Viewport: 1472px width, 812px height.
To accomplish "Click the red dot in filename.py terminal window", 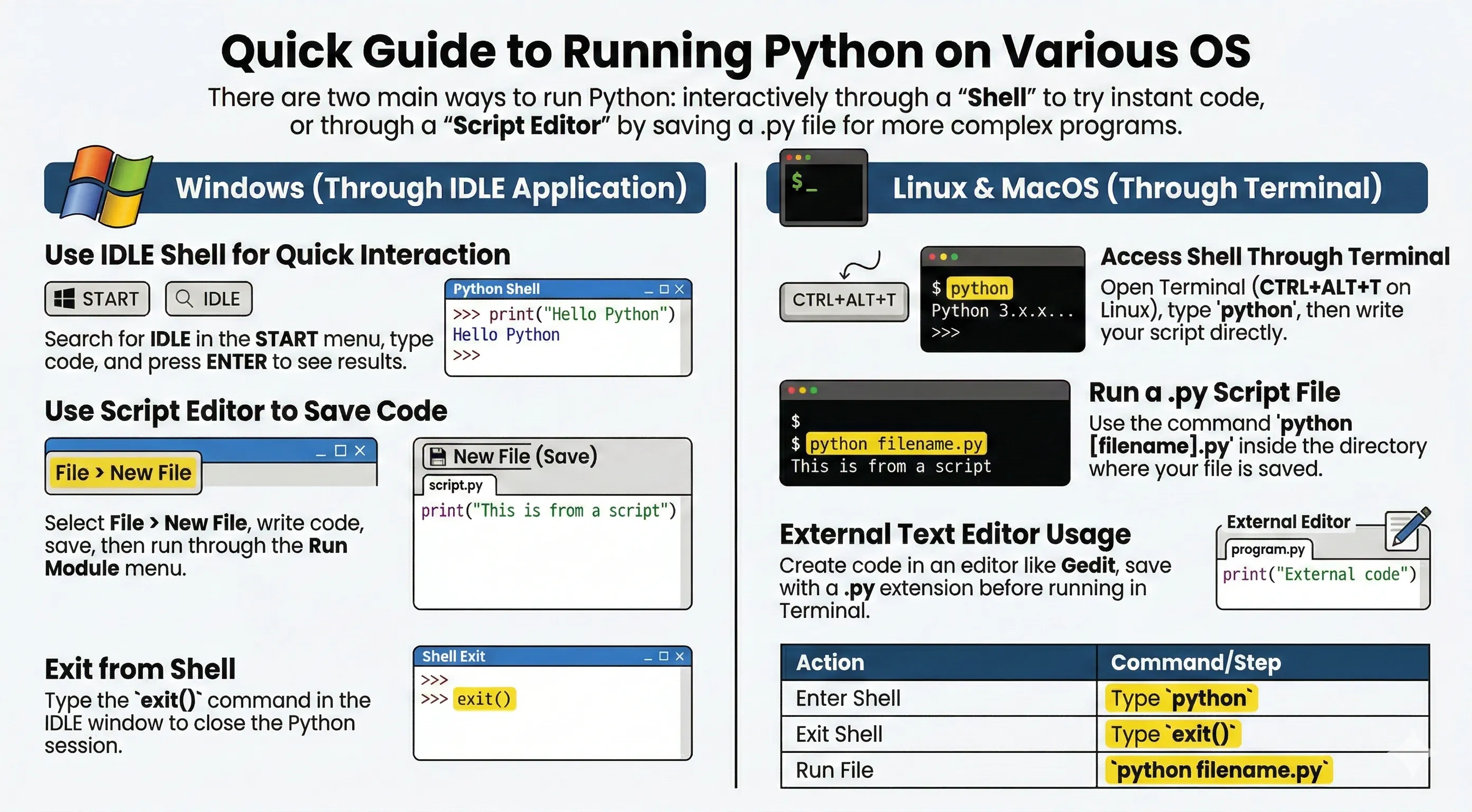I will pos(792,390).
